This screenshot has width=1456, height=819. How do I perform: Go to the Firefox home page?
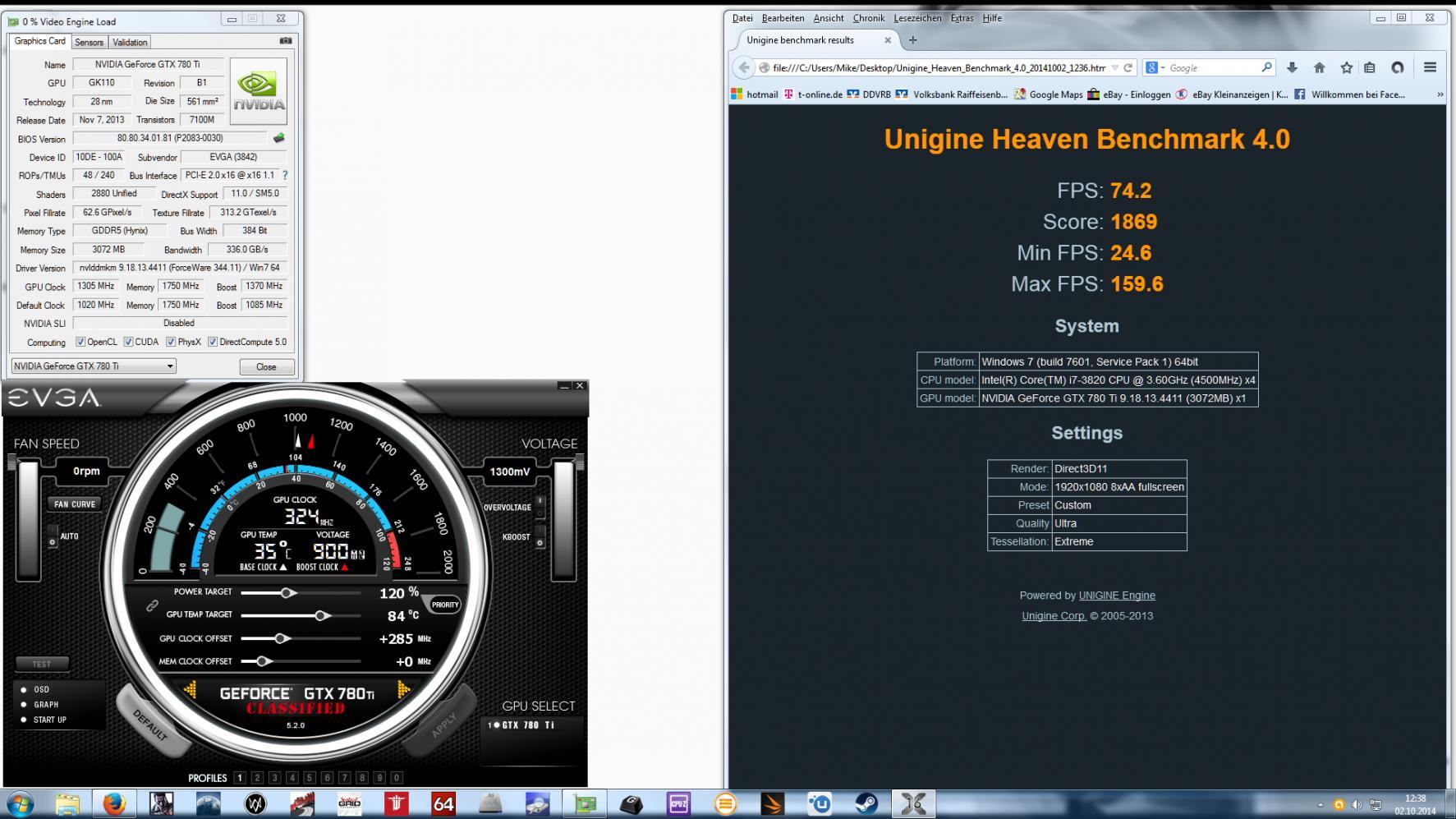(x=1320, y=68)
